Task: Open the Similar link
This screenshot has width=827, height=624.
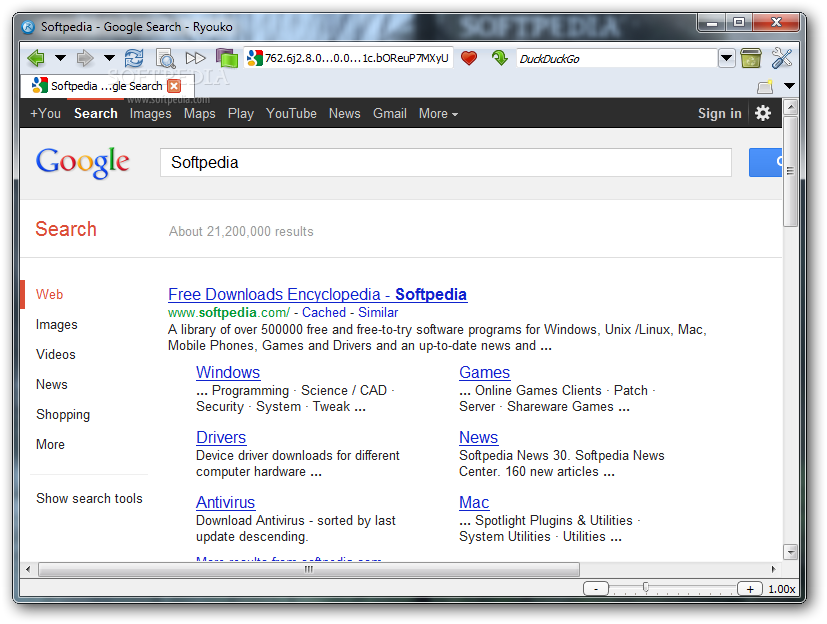Action: tap(378, 312)
